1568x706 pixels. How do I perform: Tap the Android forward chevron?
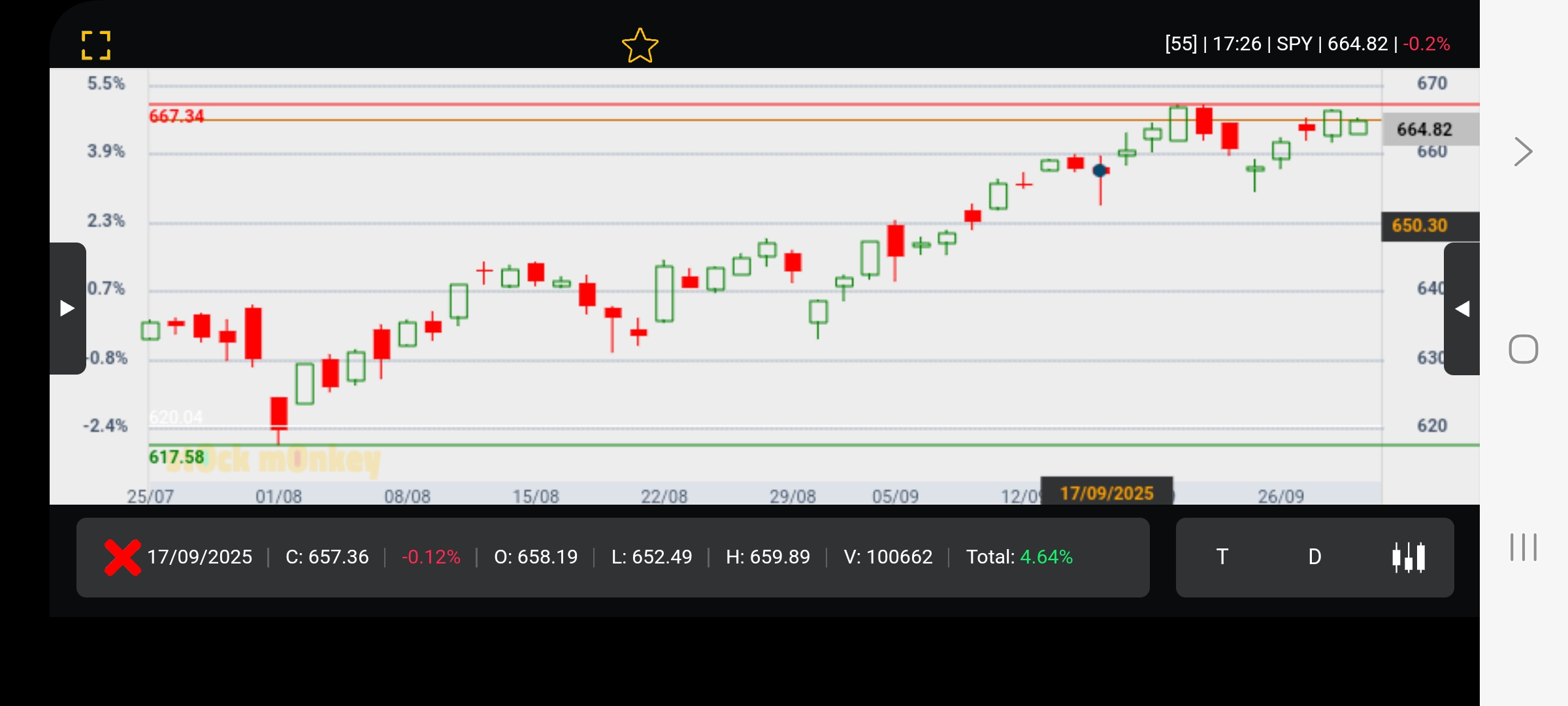(1523, 152)
